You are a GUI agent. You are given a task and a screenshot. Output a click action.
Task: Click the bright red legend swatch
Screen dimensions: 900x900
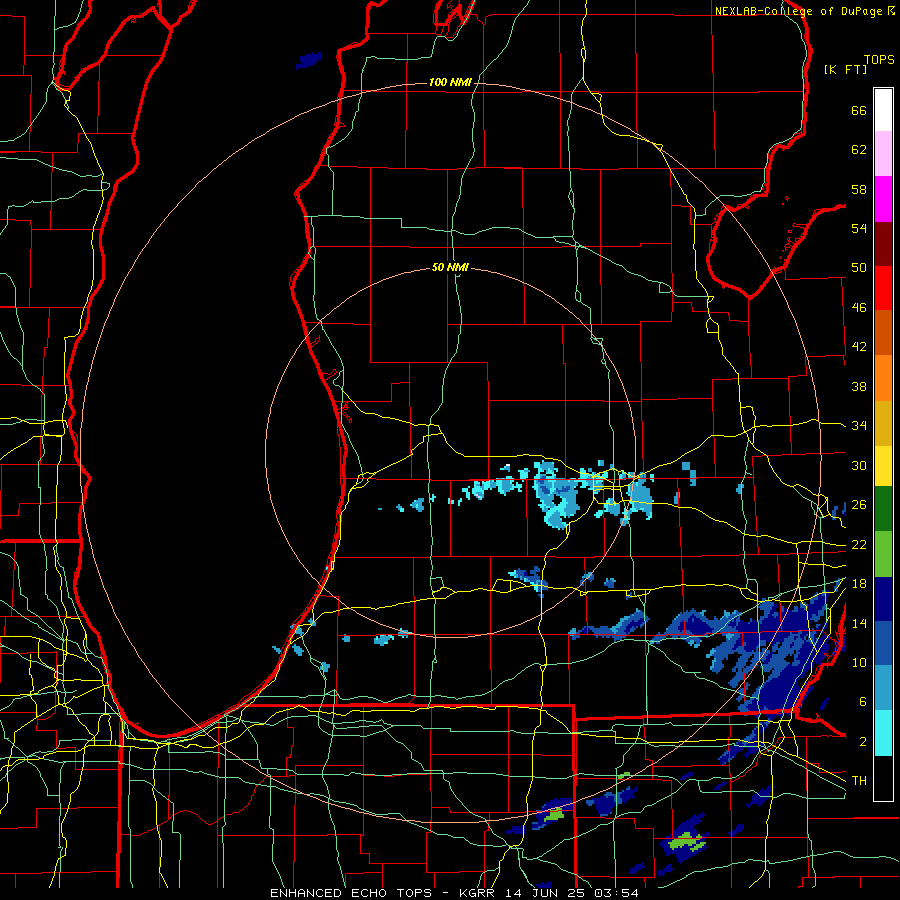pyautogui.click(x=883, y=288)
